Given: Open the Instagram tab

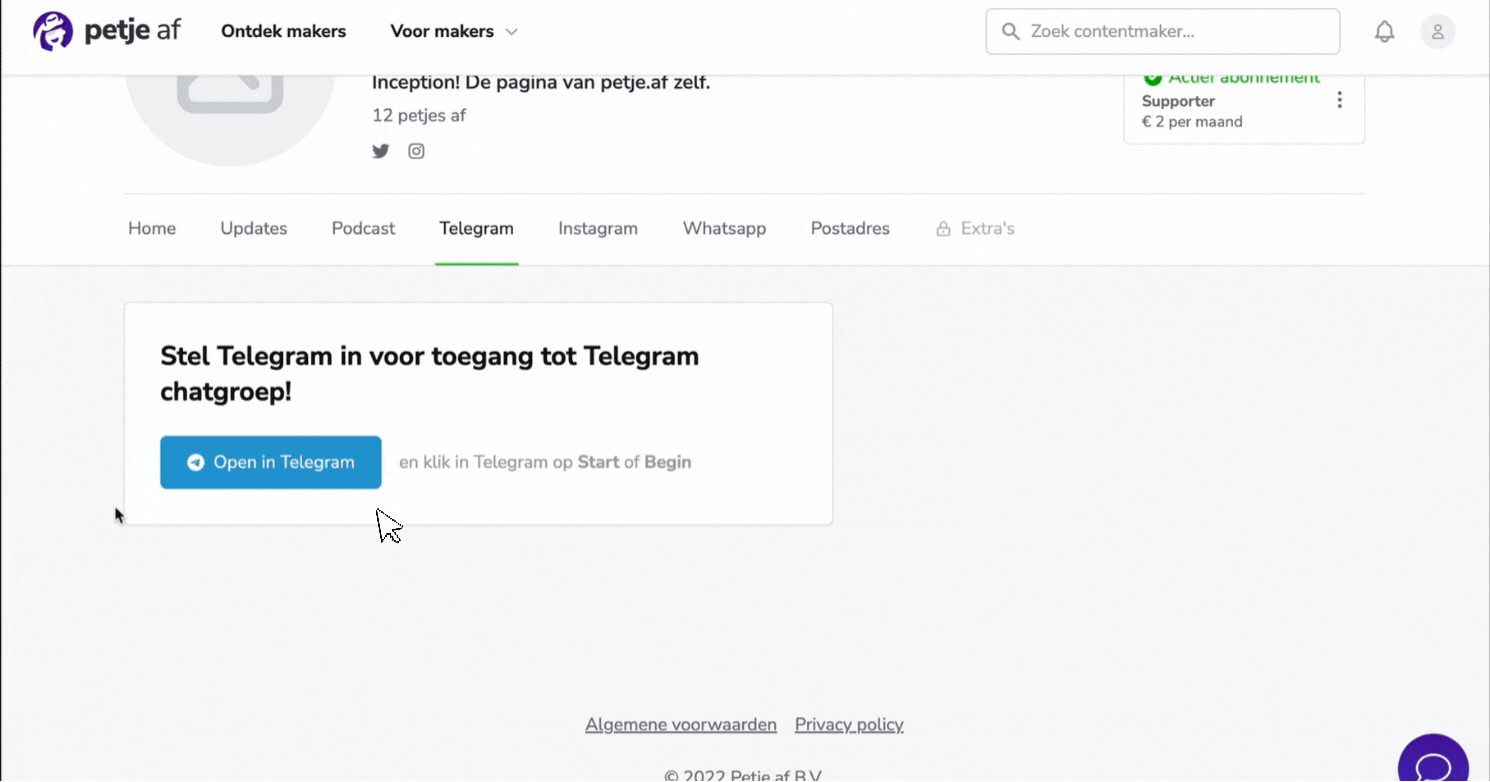Looking at the screenshot, I should (598, 229).
